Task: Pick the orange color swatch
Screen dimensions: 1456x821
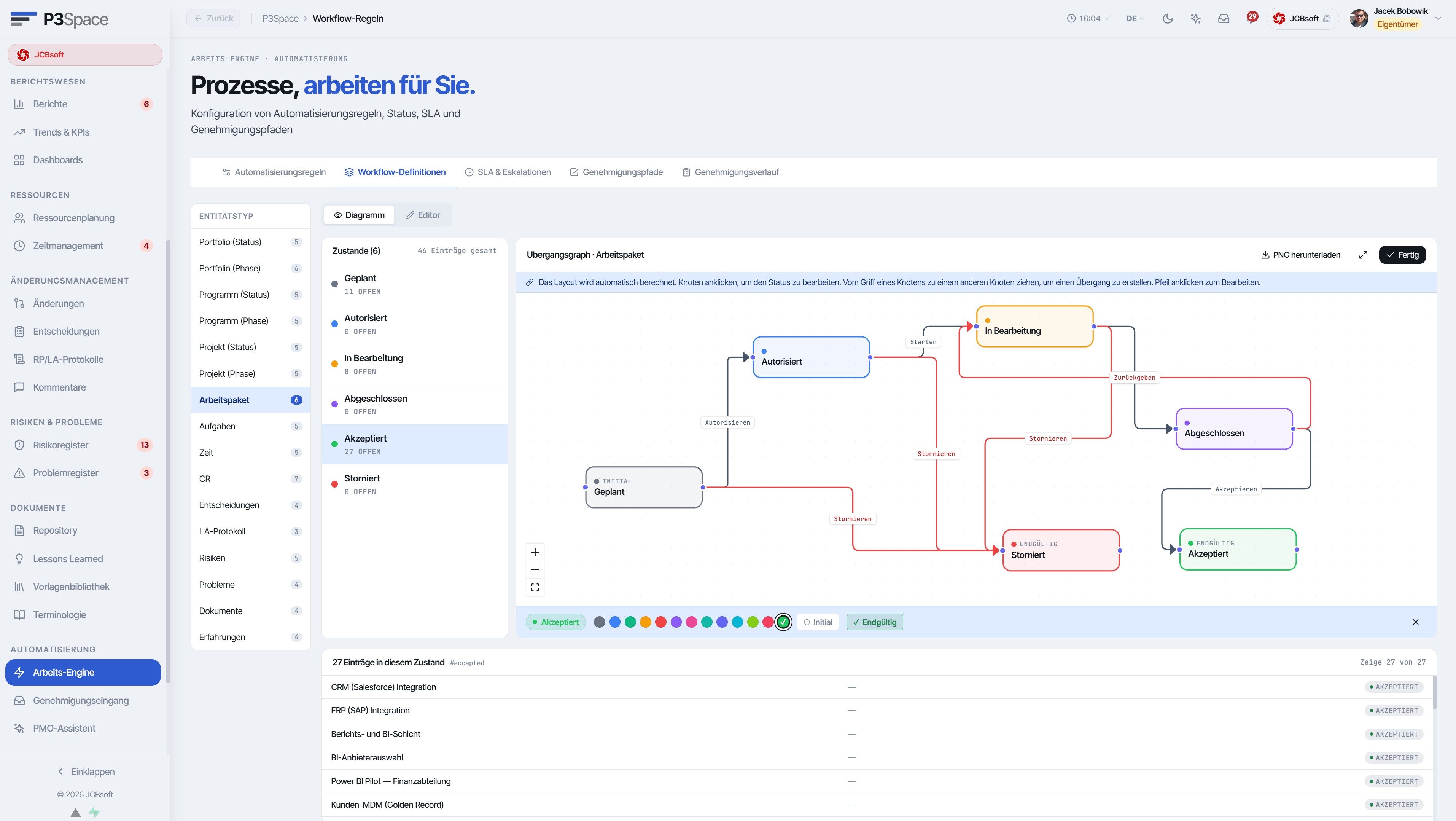Action: tap(646, 622)
